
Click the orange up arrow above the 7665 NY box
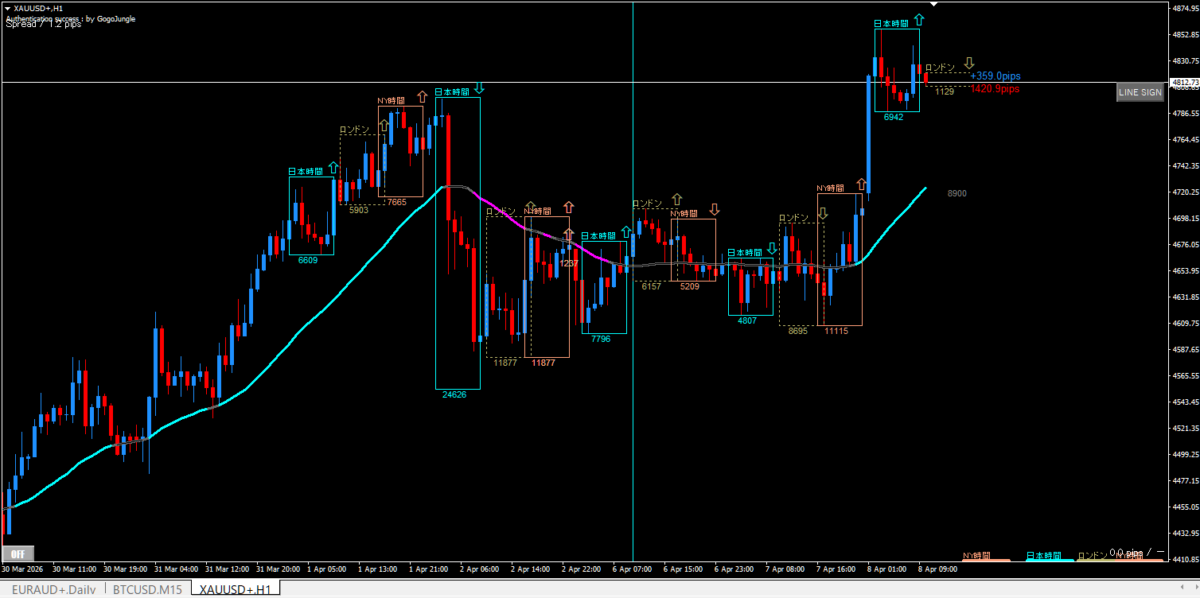[421, 98]
